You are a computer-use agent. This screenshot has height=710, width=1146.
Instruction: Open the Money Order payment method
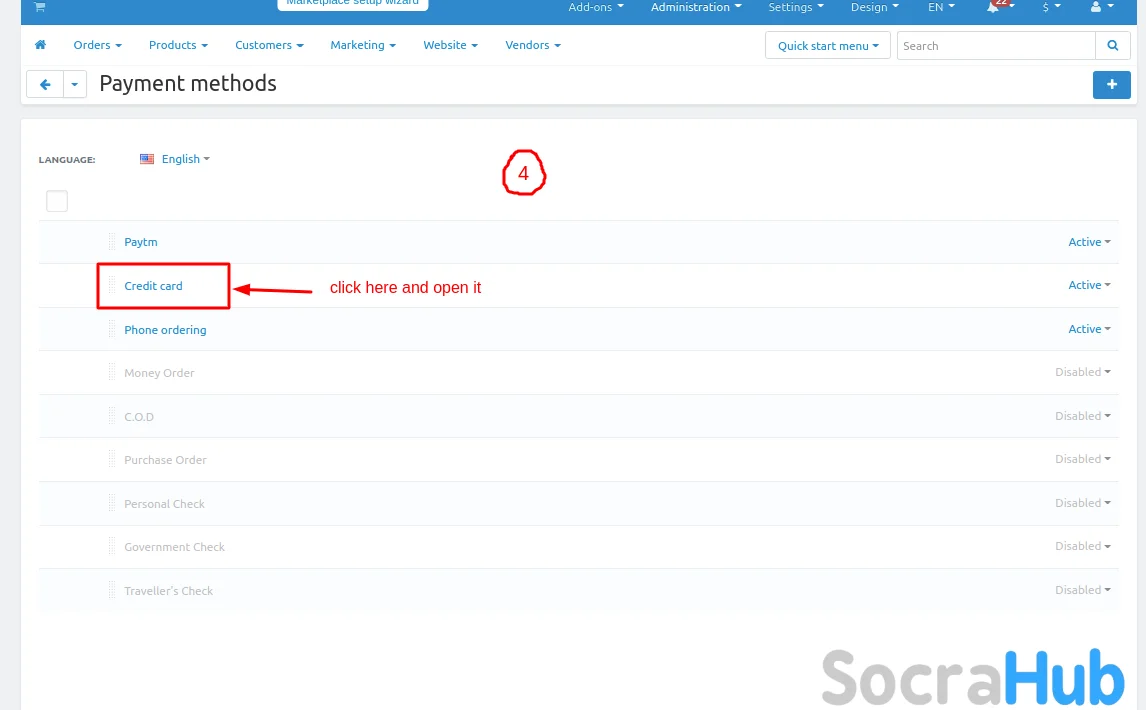(159, 373)
